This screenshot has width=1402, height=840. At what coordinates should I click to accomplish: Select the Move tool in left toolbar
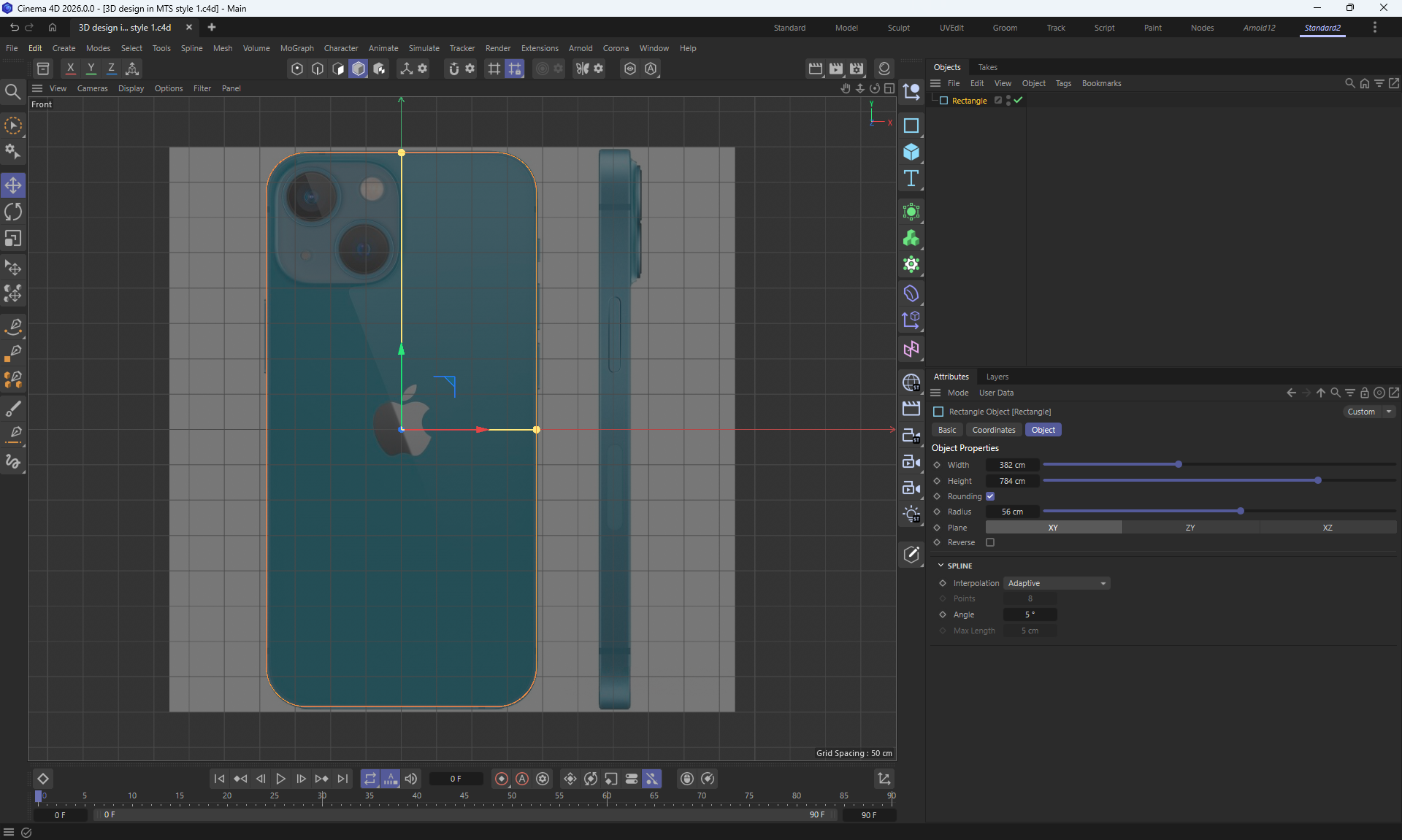point(13,185)
